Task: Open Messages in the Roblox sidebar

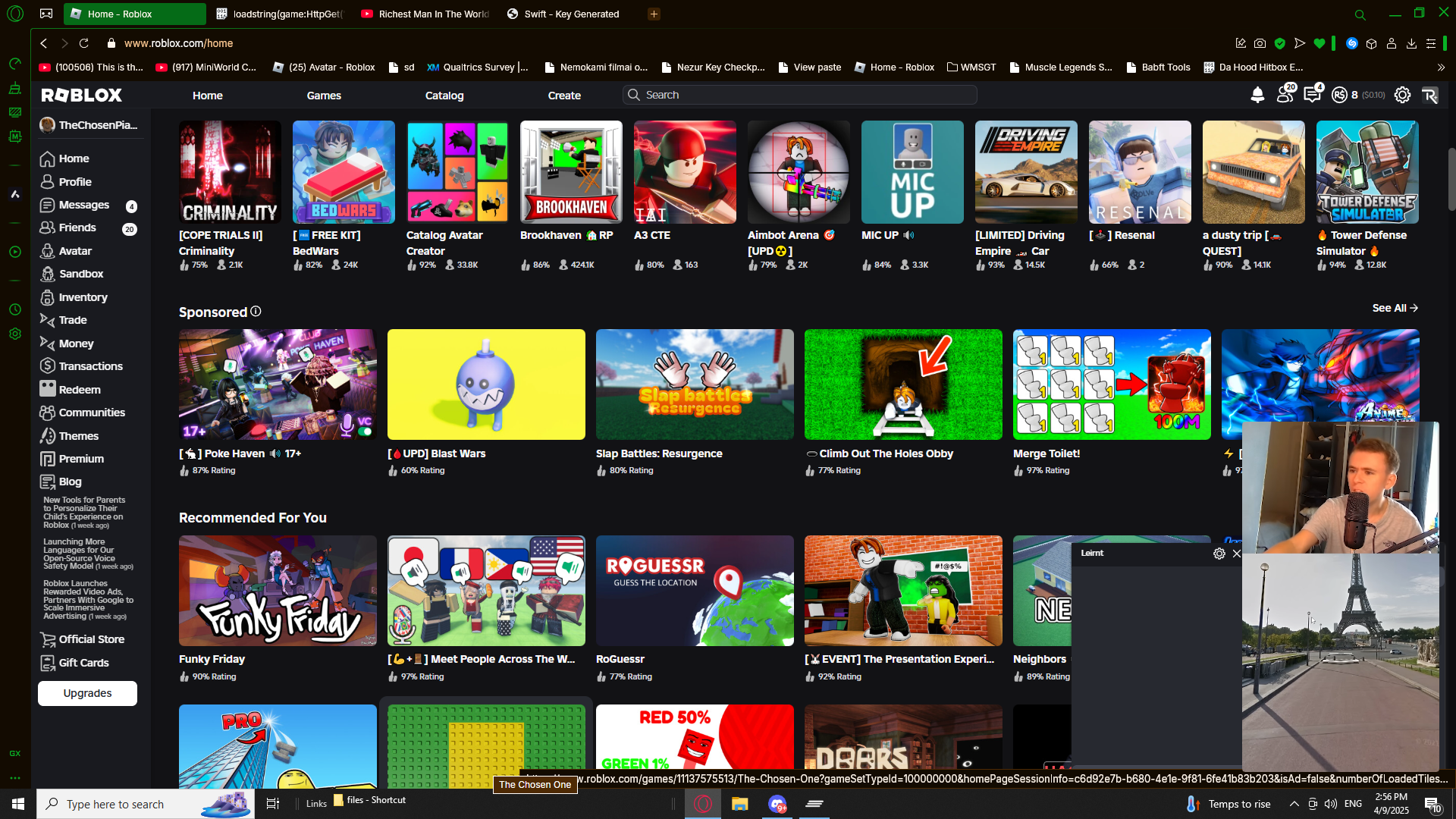Action: click(x=84, y=205)
